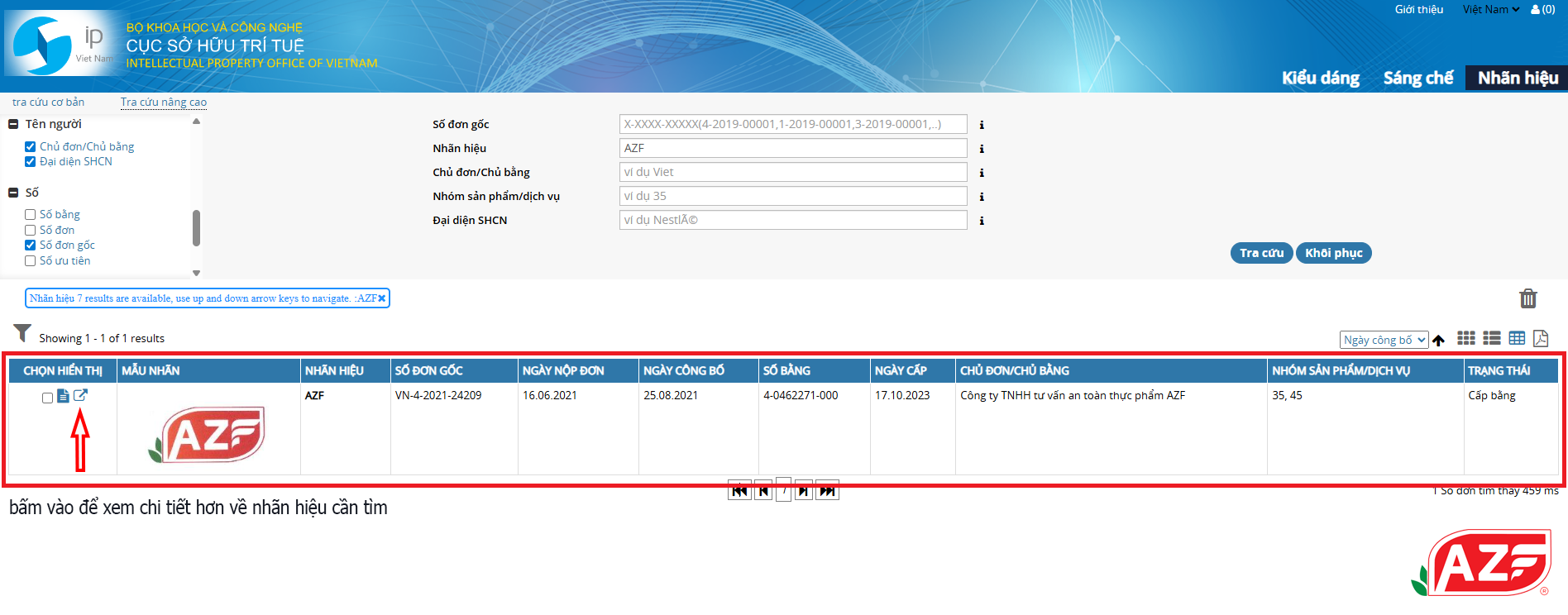Export results using the PDF icon
This screenshot has height=615, width=1568.
(1540, 338)
